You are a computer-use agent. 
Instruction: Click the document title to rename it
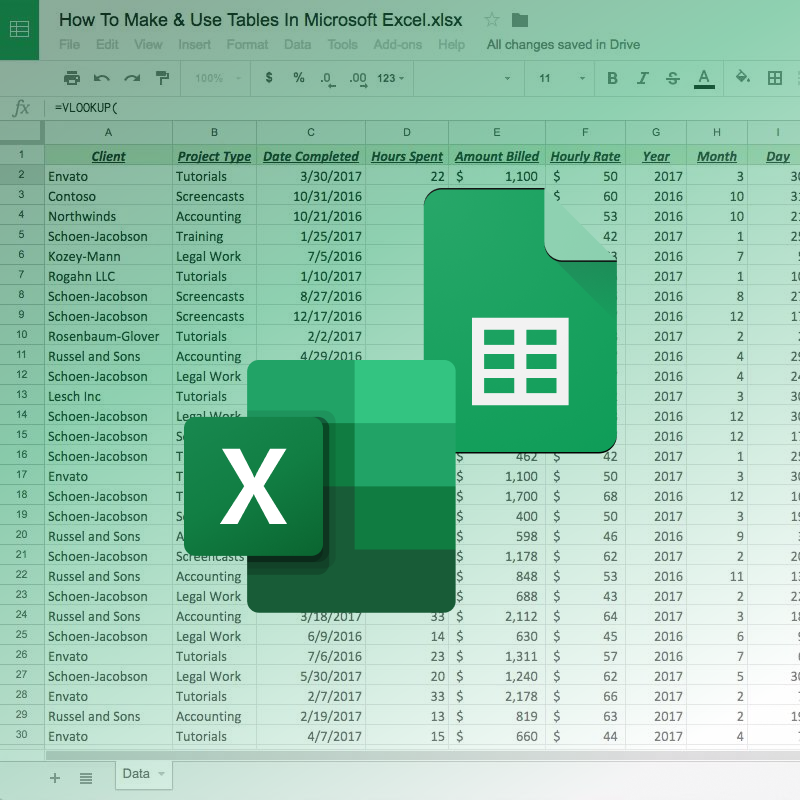[260, 20]
